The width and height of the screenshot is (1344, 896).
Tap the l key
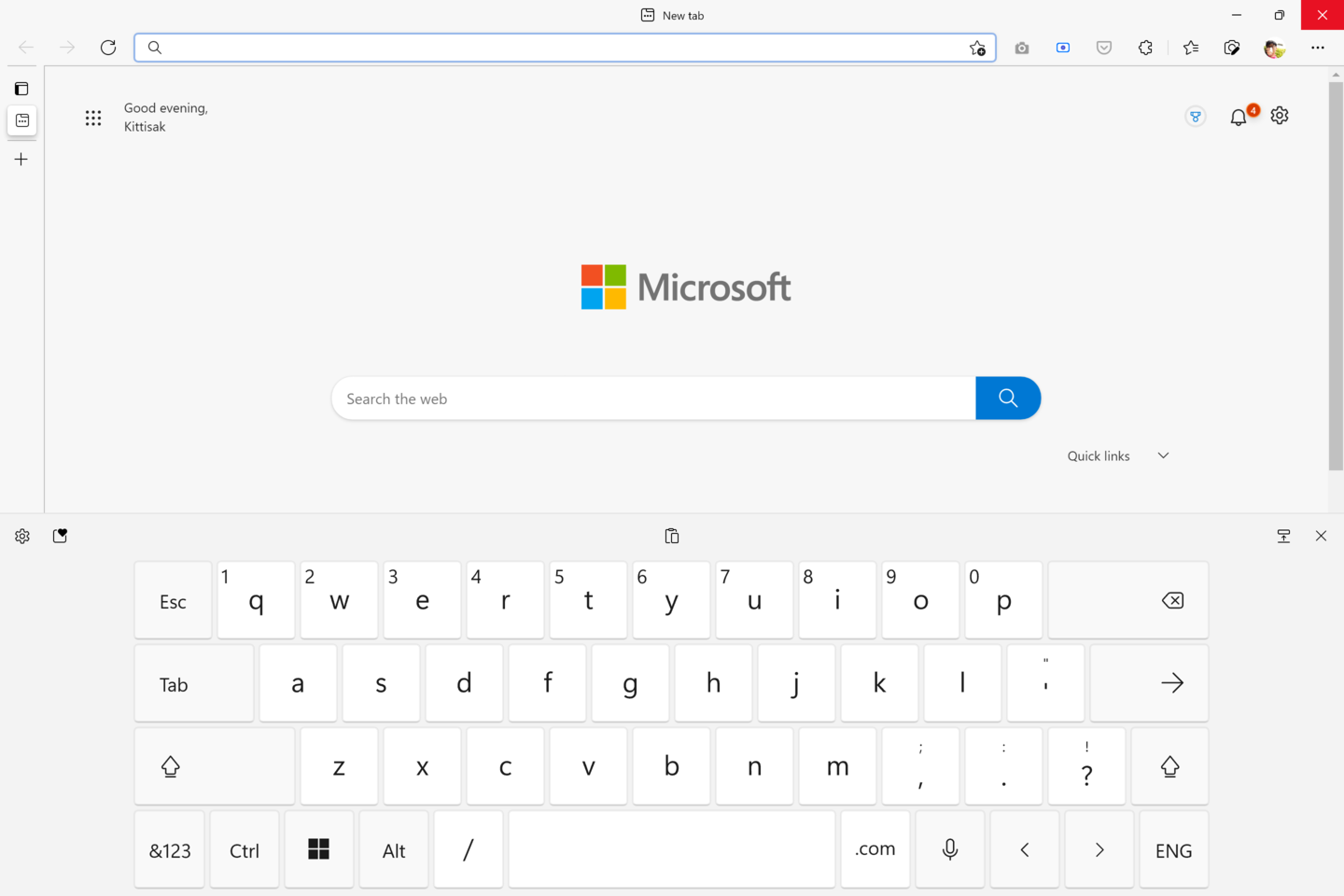click(x=962, y=683)
